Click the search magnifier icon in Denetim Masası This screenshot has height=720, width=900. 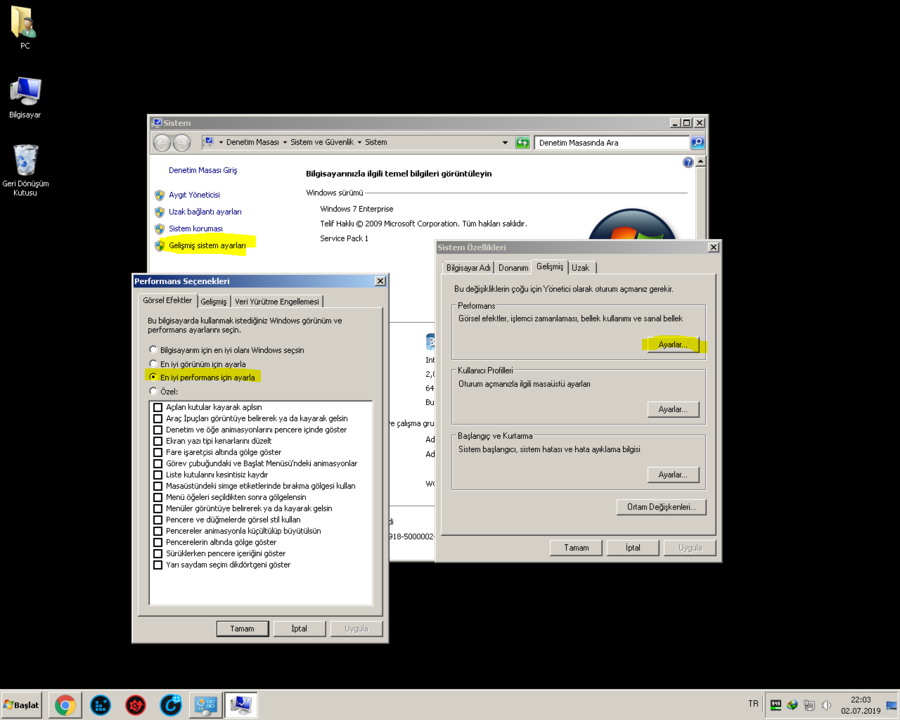(697, 143)
